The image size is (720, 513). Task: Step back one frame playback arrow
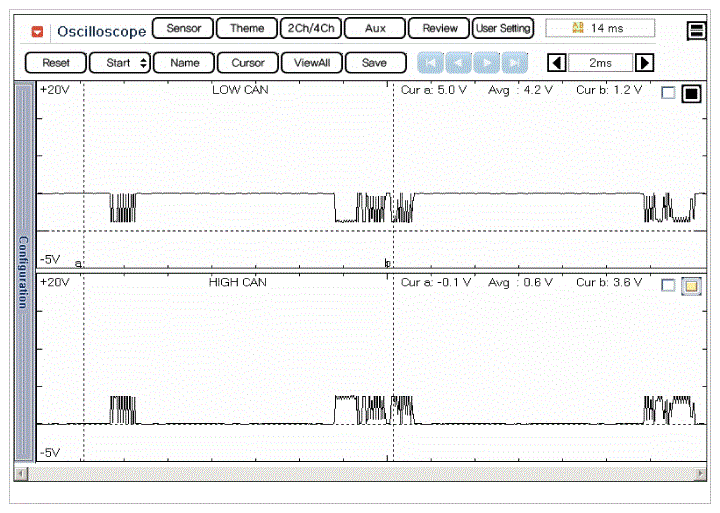(x=458, y=63)
